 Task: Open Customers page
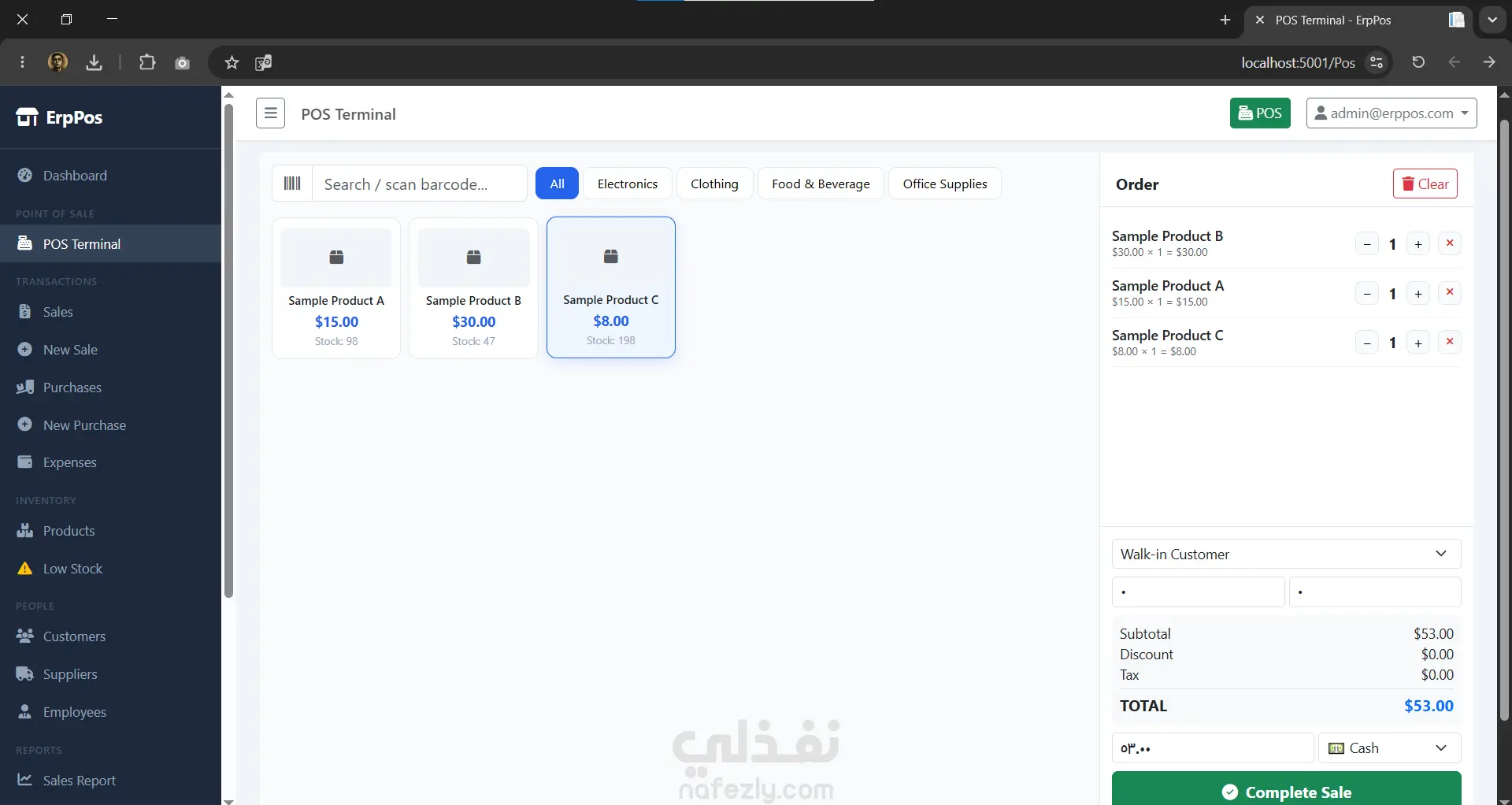[x=110, y=636]
